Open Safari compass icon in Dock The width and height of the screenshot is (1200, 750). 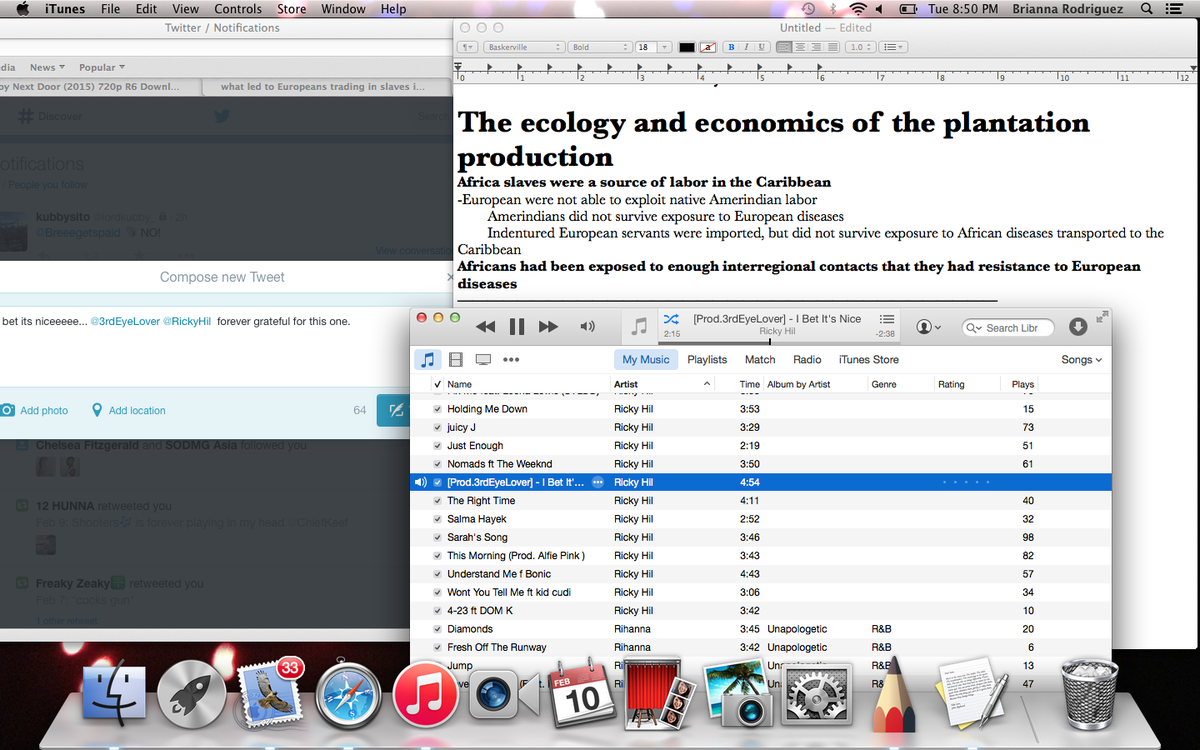[x=348, y=695]
